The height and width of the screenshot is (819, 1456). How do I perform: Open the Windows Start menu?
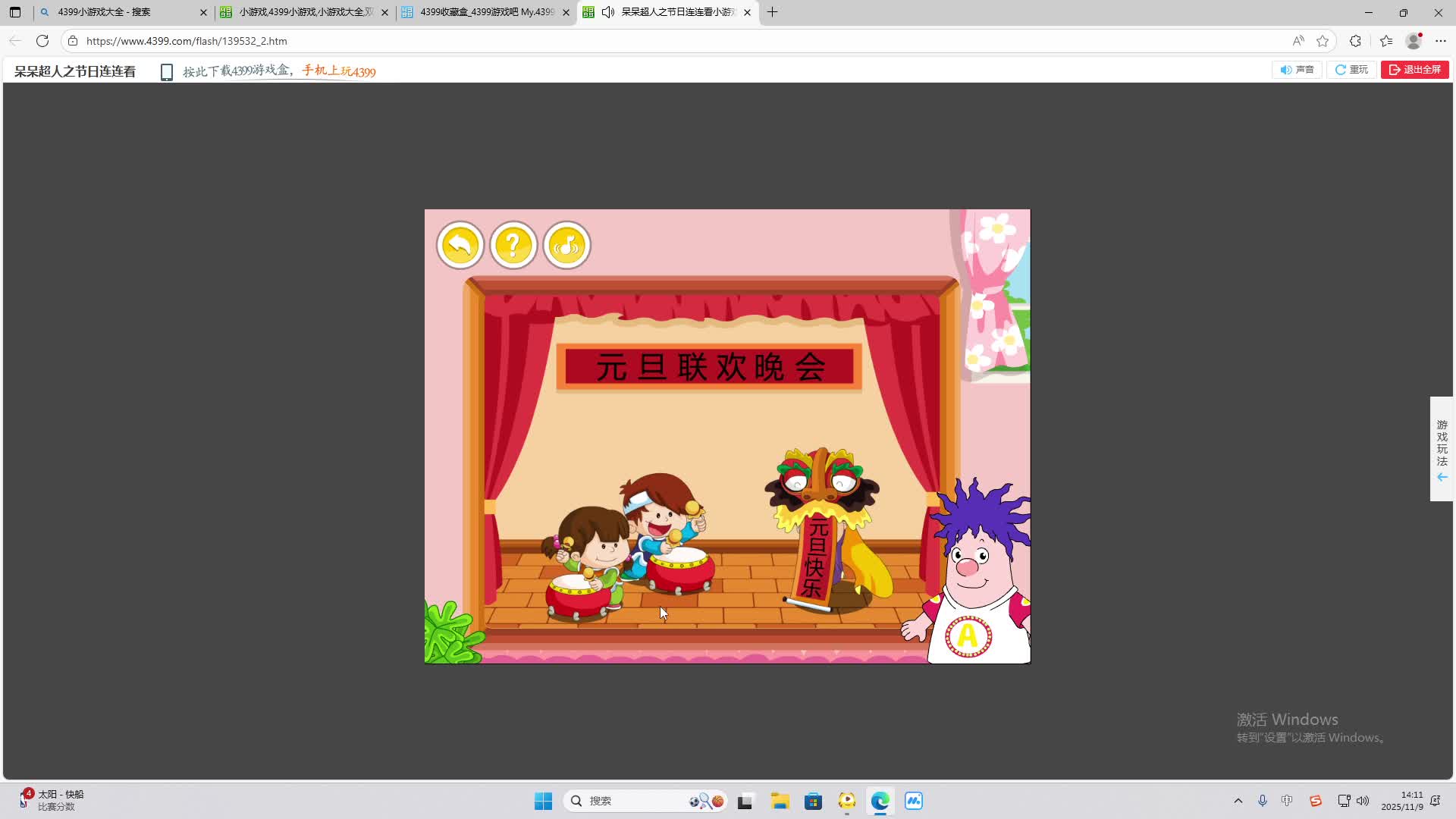[x=543, y=801]
